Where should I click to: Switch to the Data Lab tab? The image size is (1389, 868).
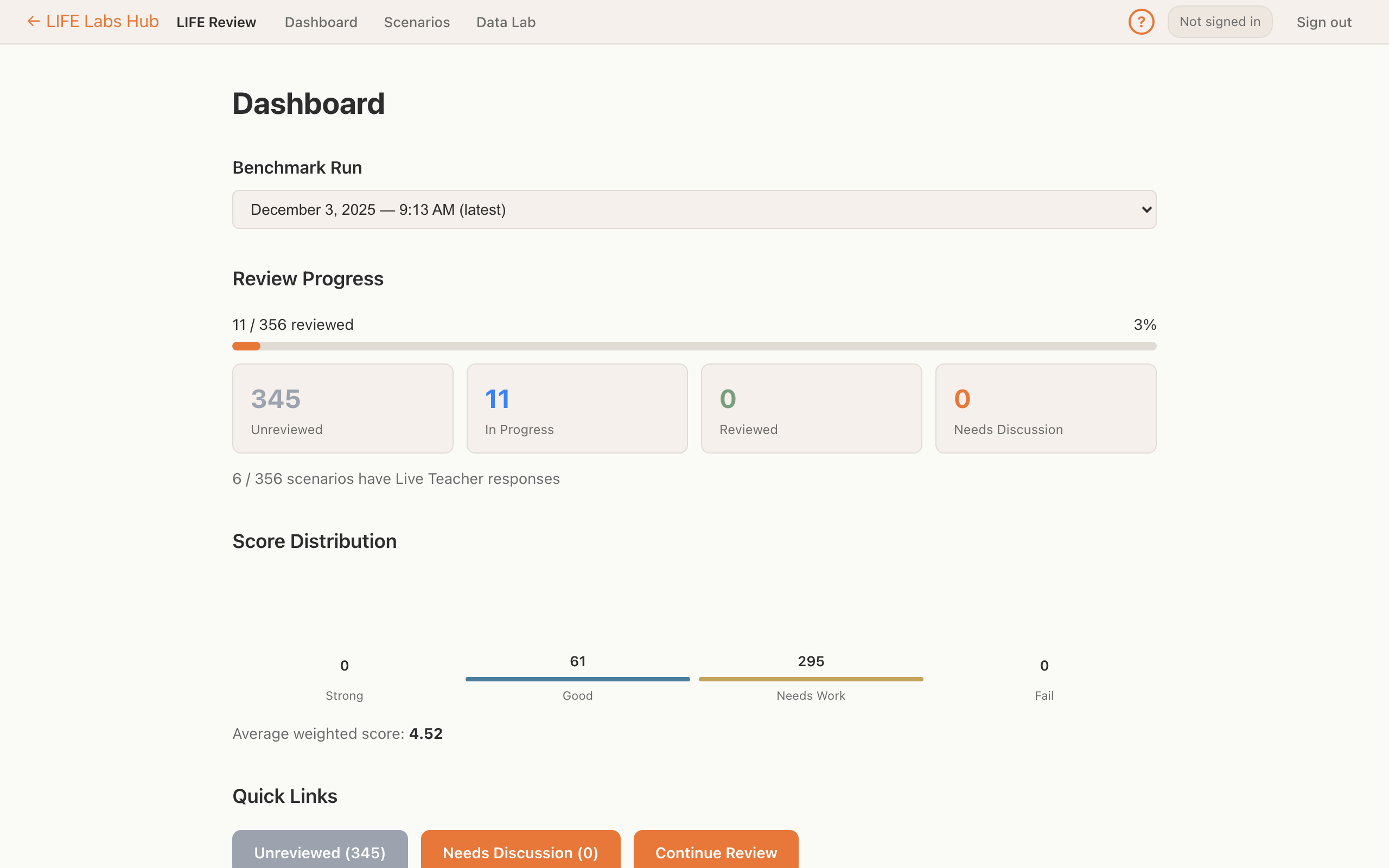506,22
